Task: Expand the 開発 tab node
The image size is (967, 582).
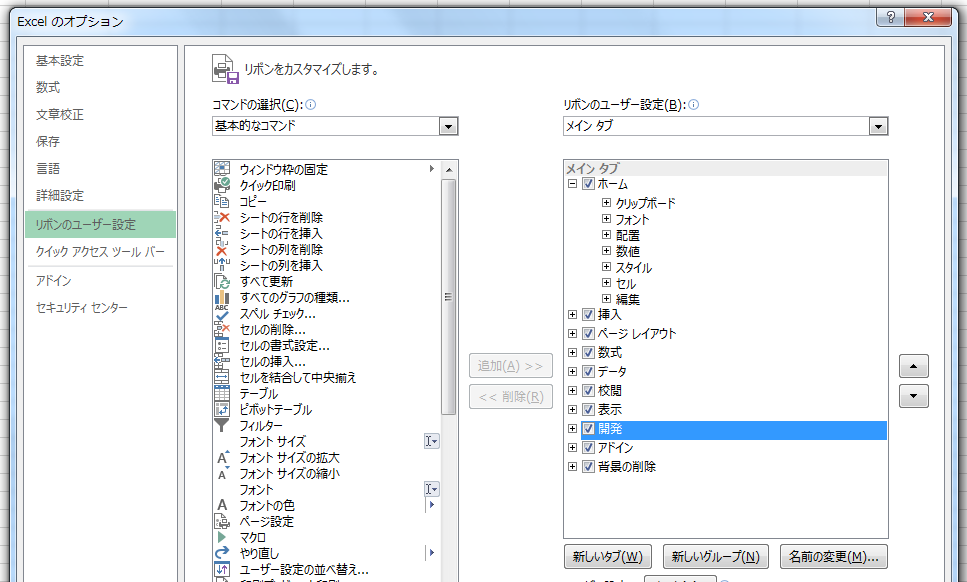Action: click(x=572, y=428)
